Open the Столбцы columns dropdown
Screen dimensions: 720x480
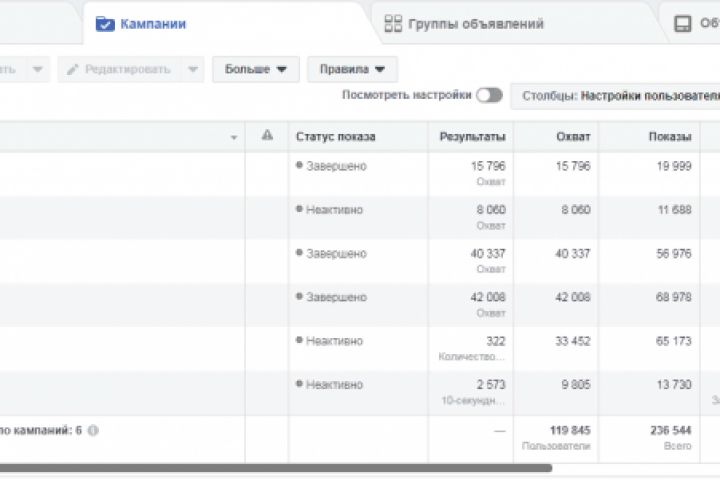pyautogui.click(x=615, y=96)
